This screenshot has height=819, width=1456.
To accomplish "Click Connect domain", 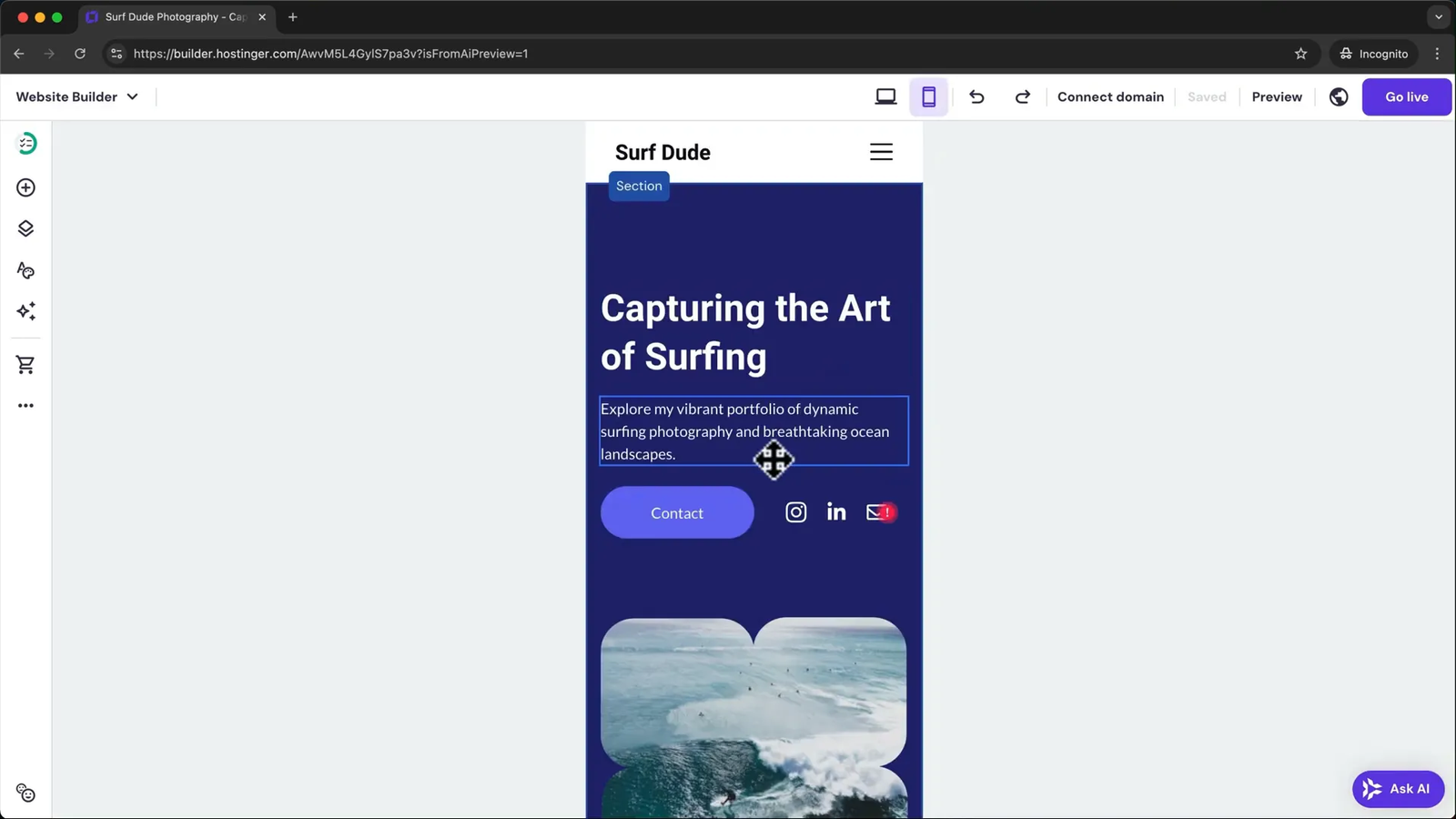I will click(1110, 96).
